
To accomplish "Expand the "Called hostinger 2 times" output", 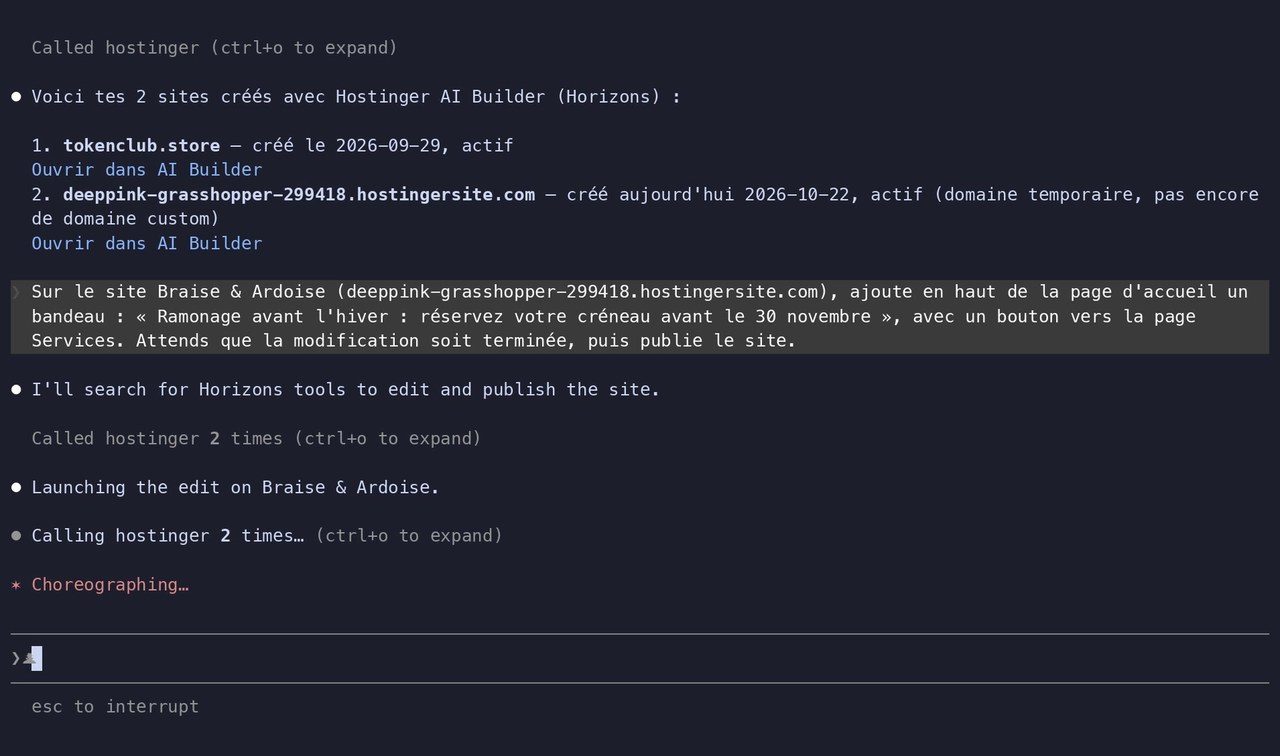I will point(256,438).
